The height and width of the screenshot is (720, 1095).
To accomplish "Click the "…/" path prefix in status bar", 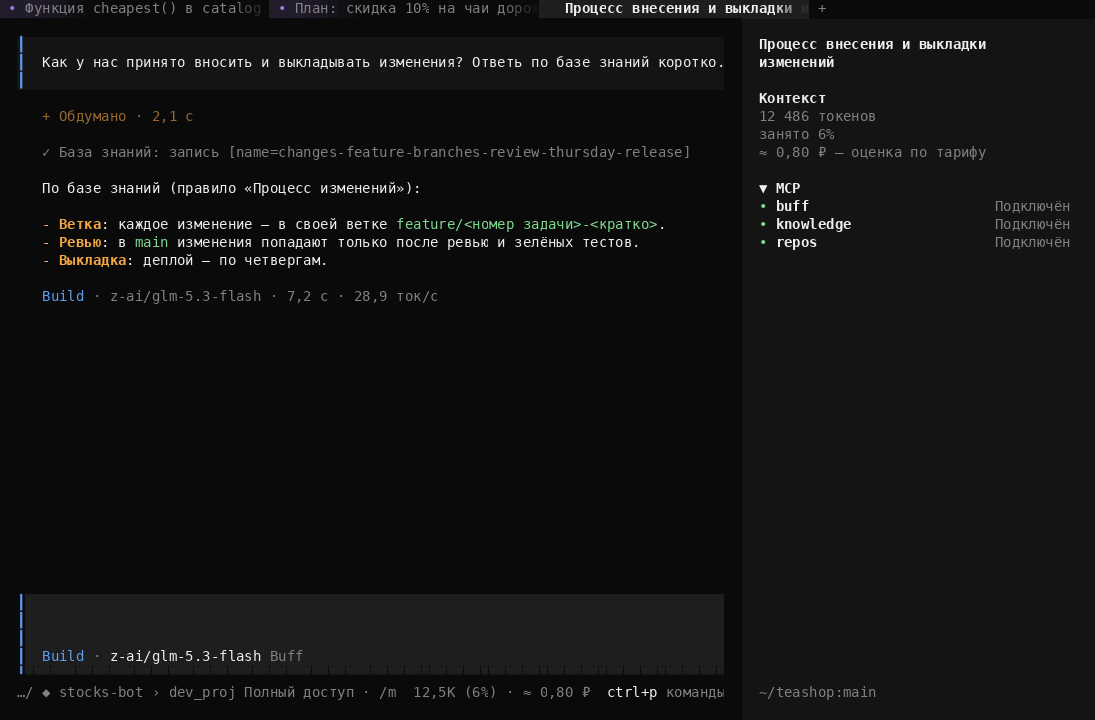I will [x=25, y=693].
